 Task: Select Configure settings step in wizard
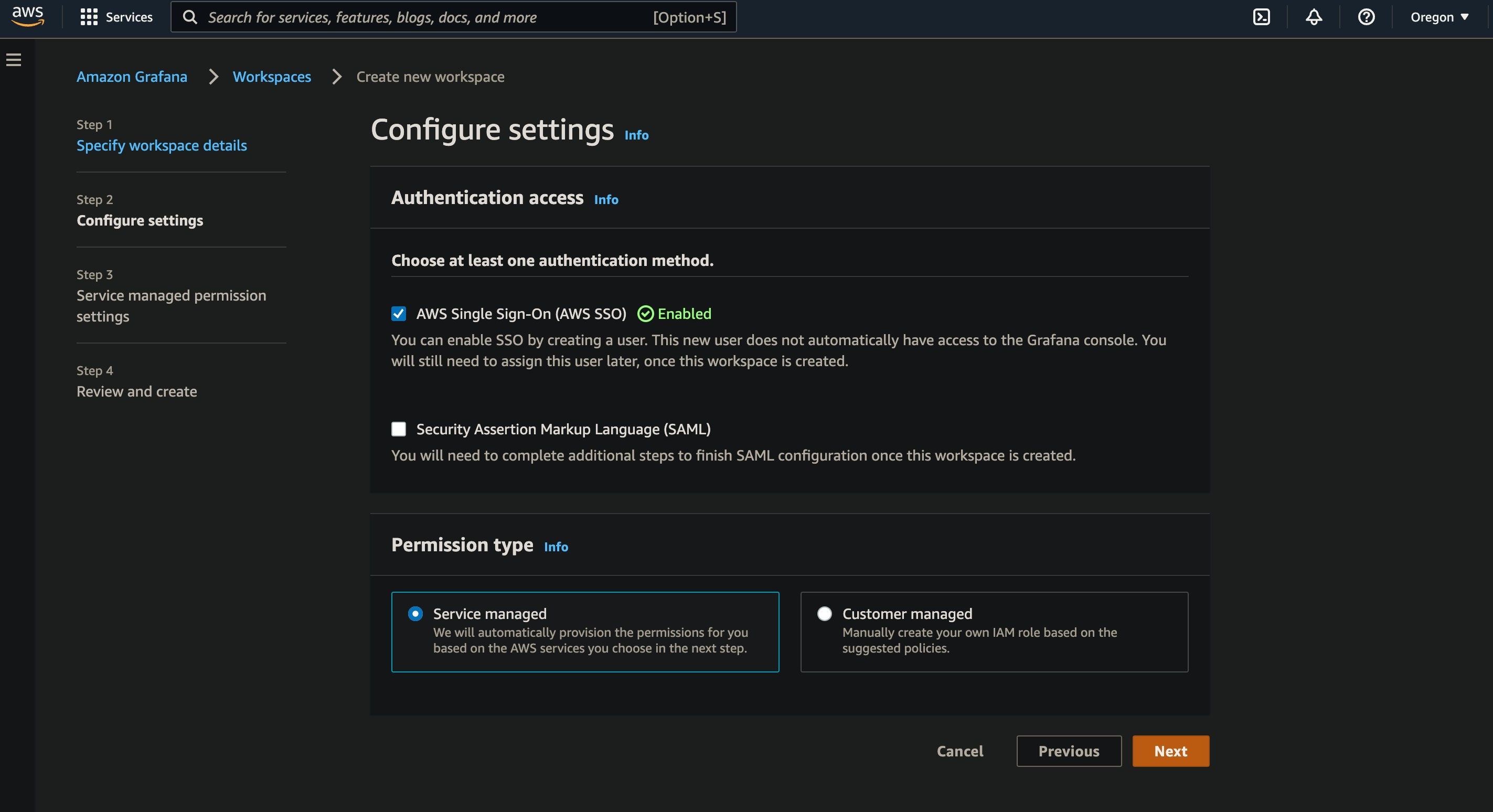(140, 220)
